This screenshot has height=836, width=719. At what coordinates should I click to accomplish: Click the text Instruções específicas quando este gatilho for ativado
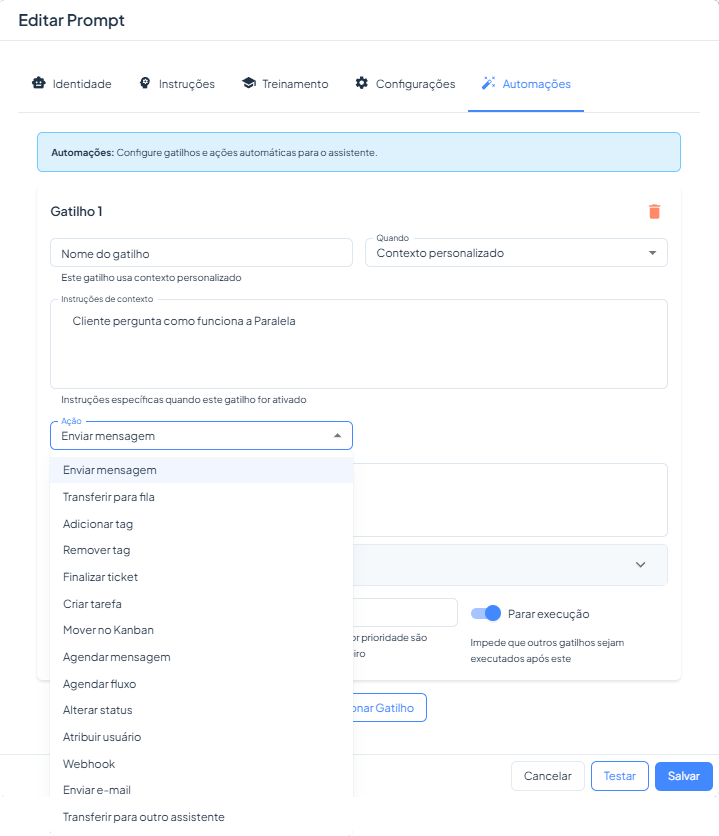coord(183,400)
